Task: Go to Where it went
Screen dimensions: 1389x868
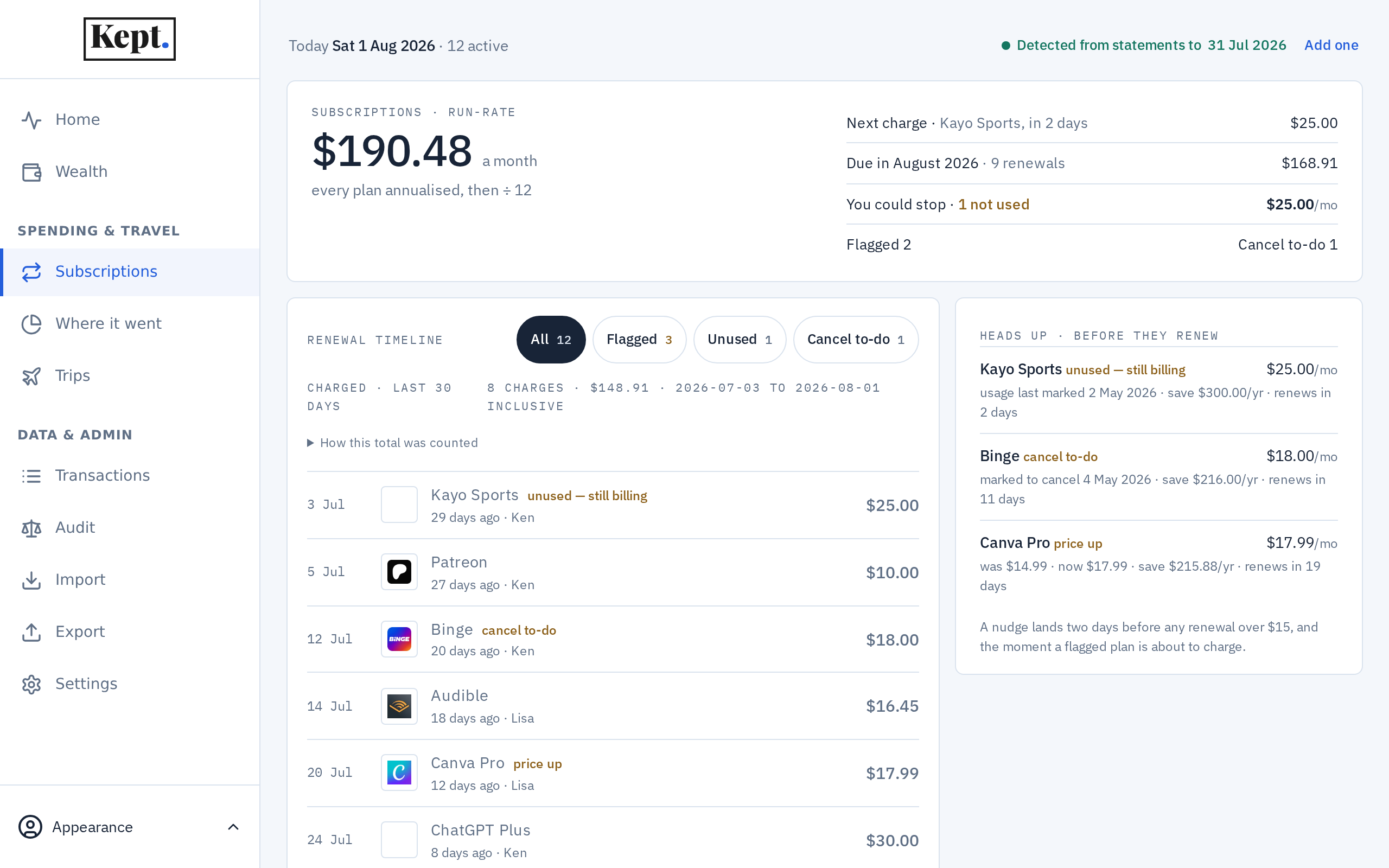Action: [x=130, y=324]
